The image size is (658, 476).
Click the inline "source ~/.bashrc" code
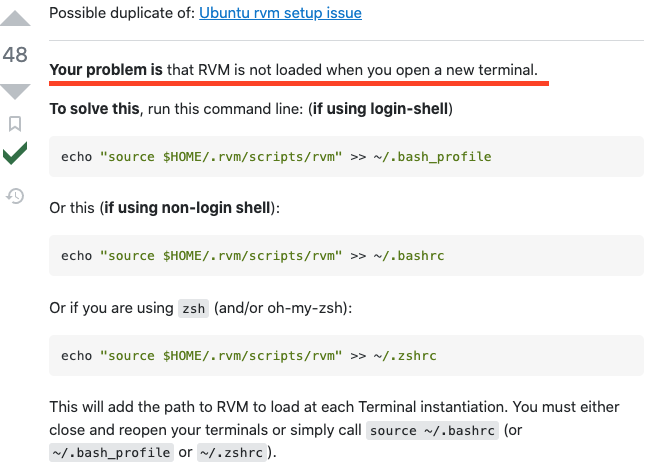point(434,431)
